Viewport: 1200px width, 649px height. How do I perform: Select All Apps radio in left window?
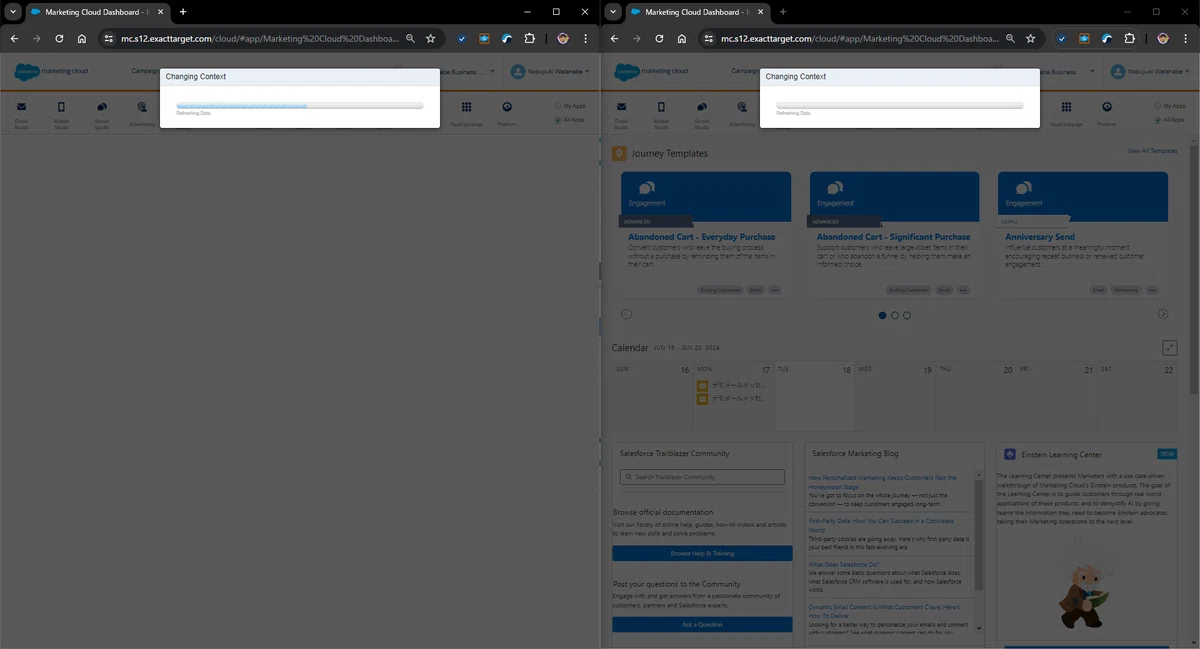(x=558, y=120)
